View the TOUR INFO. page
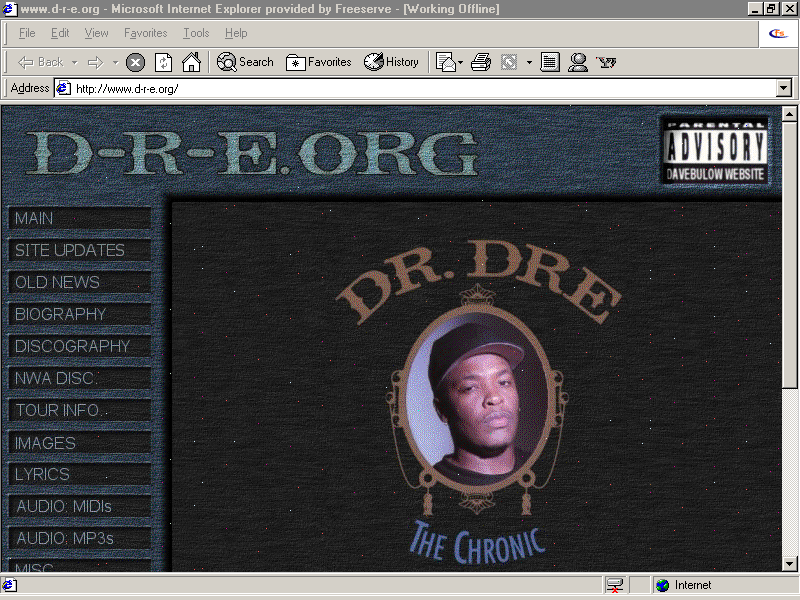Viewport: 800px width, 600px height. (x=80, y=410)
